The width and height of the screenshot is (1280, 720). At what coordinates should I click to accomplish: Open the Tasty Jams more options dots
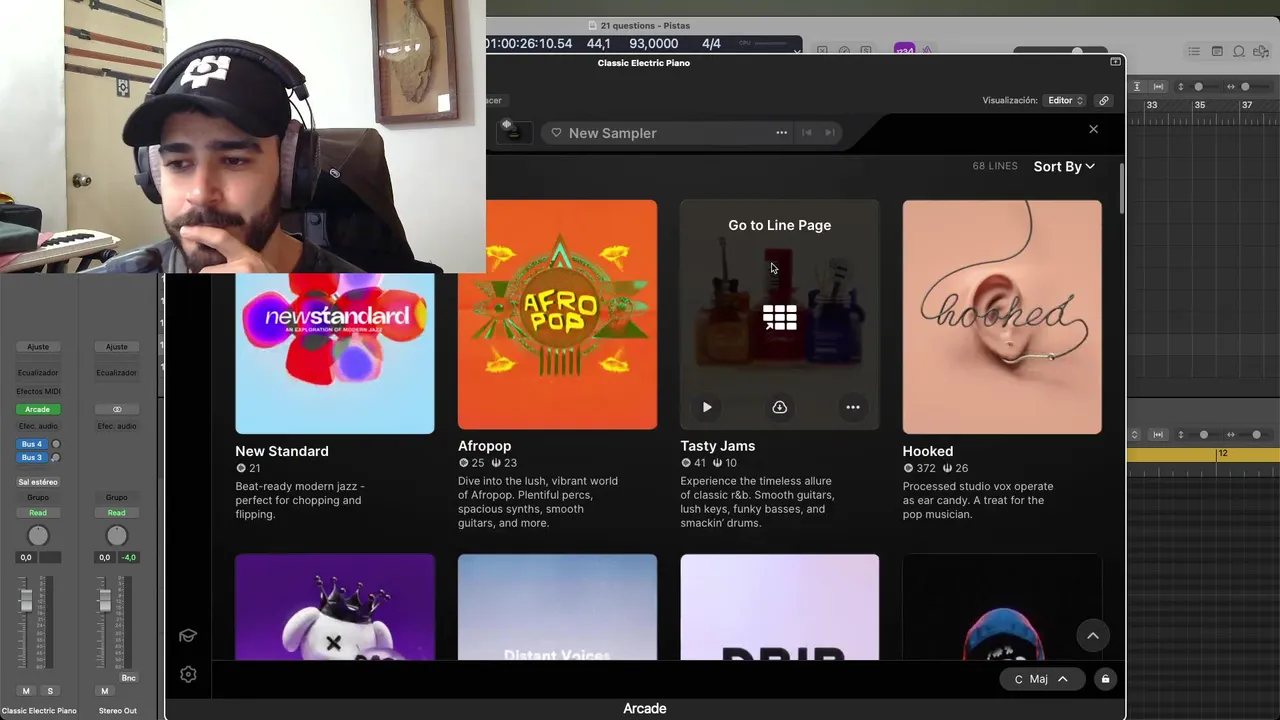[x=853, y=407]
